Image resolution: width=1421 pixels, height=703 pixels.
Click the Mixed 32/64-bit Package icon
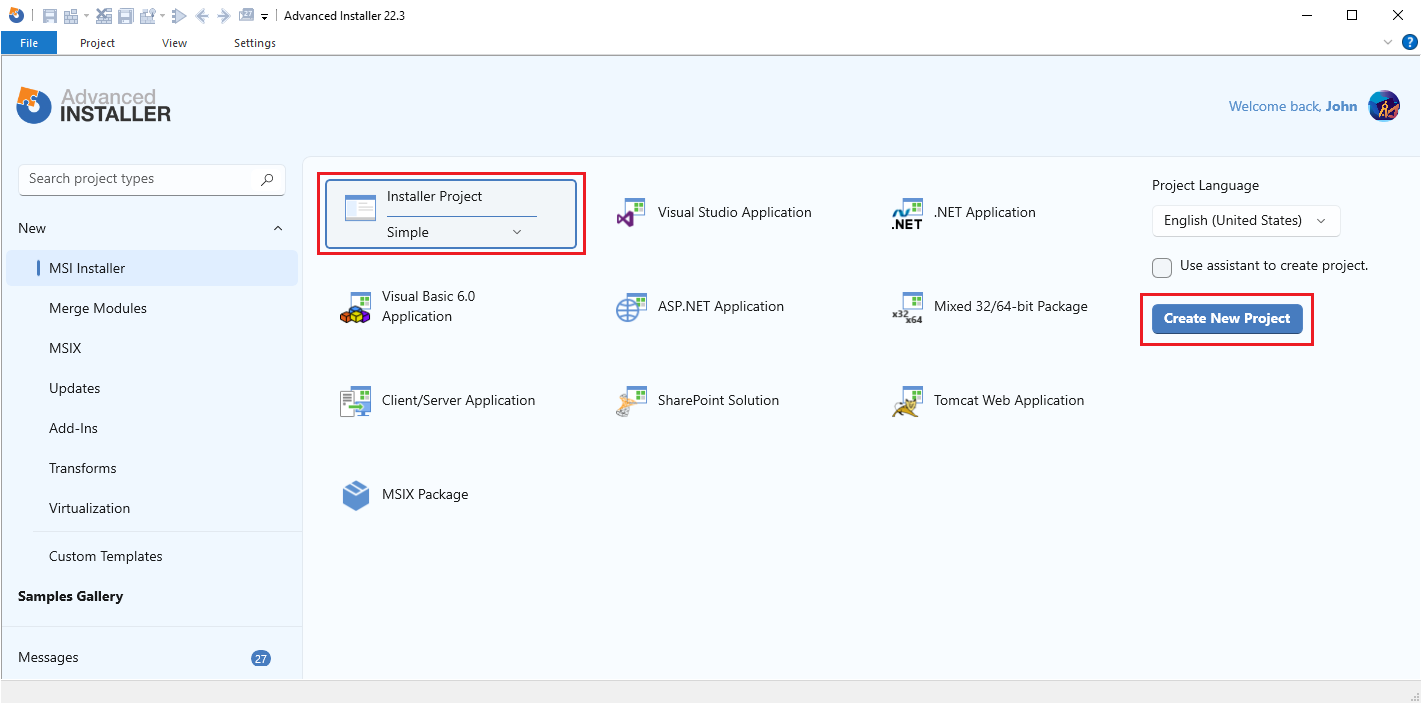pos(907,307)
